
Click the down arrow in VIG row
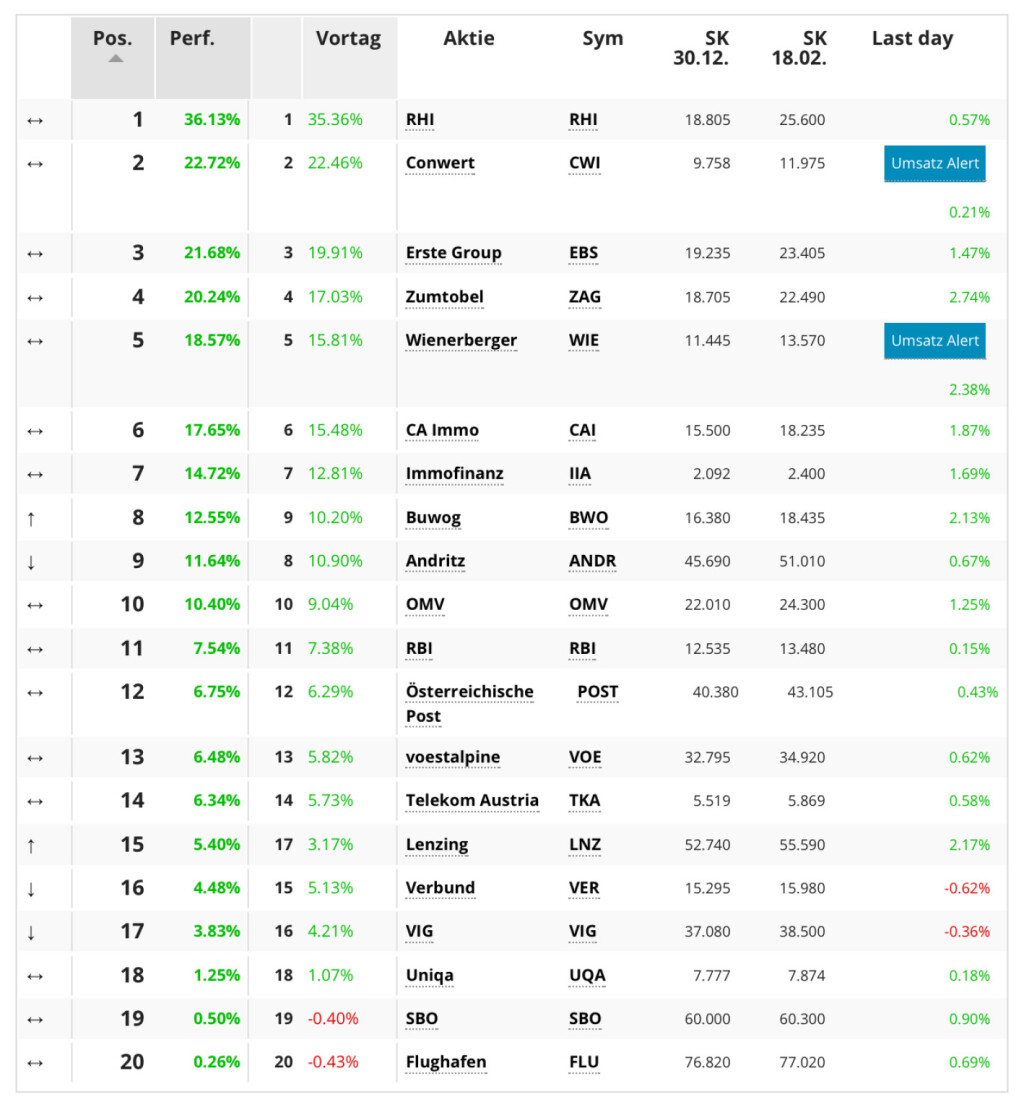click(x=31, y=932)
